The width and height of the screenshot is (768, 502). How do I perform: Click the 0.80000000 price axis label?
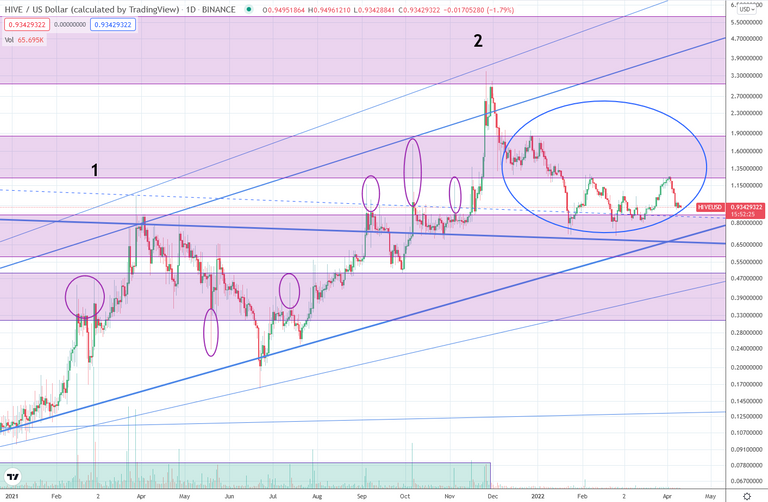(746, 223)
